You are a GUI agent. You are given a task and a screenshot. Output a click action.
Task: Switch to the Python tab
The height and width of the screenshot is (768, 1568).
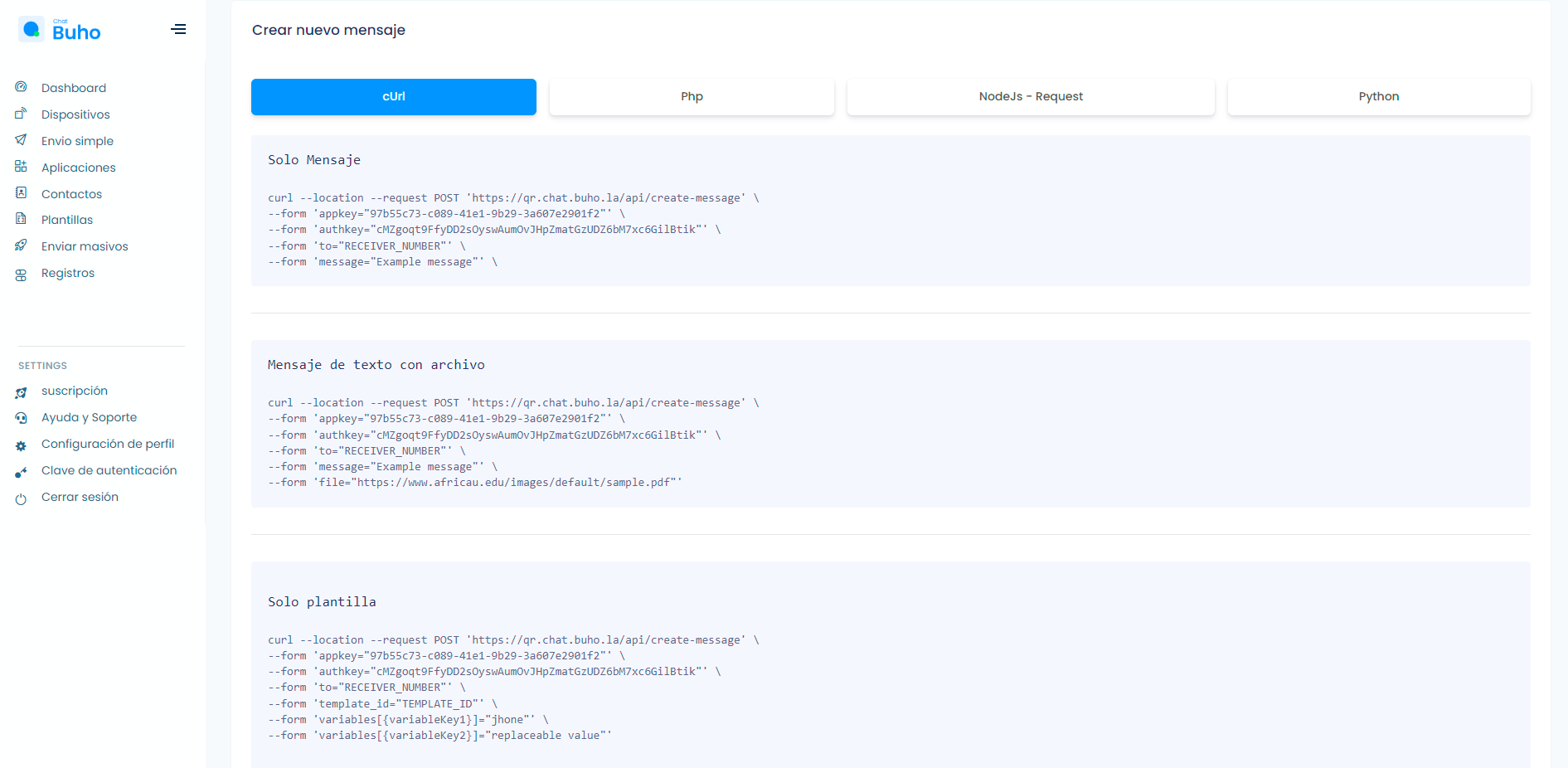[x=1378, y=97]
